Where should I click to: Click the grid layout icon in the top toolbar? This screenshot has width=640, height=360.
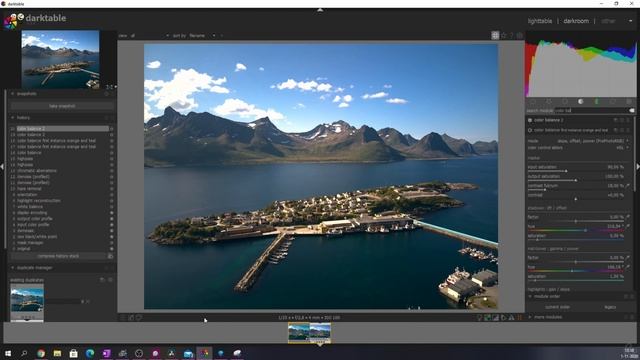[x=495, y=36]
